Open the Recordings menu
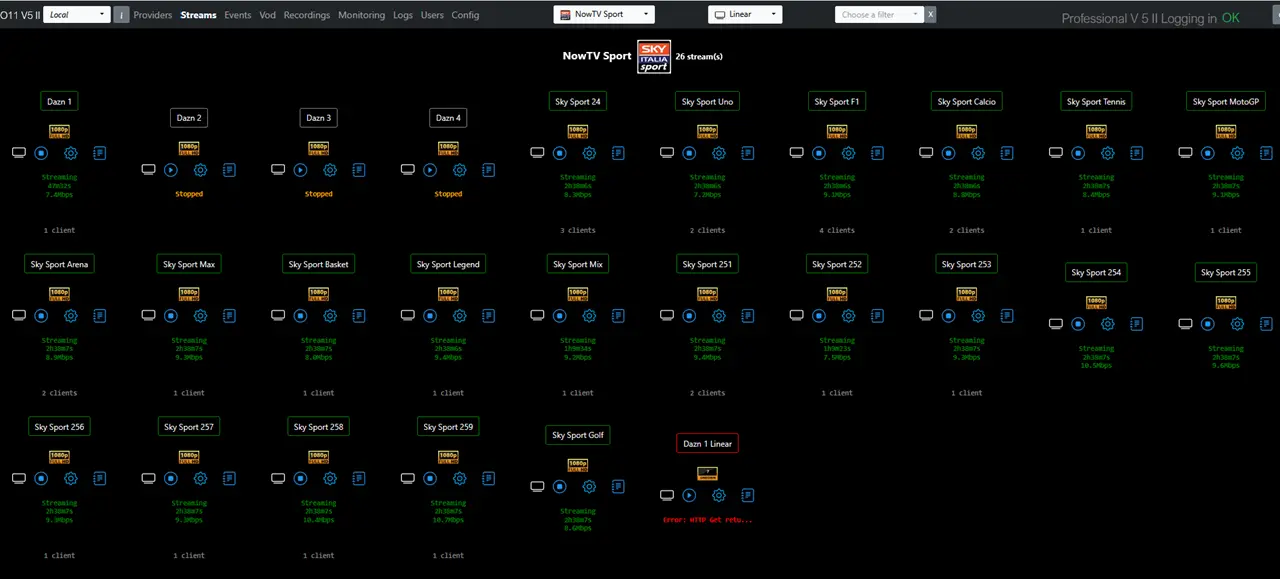 pyautogui.click(x=307, y=15)
